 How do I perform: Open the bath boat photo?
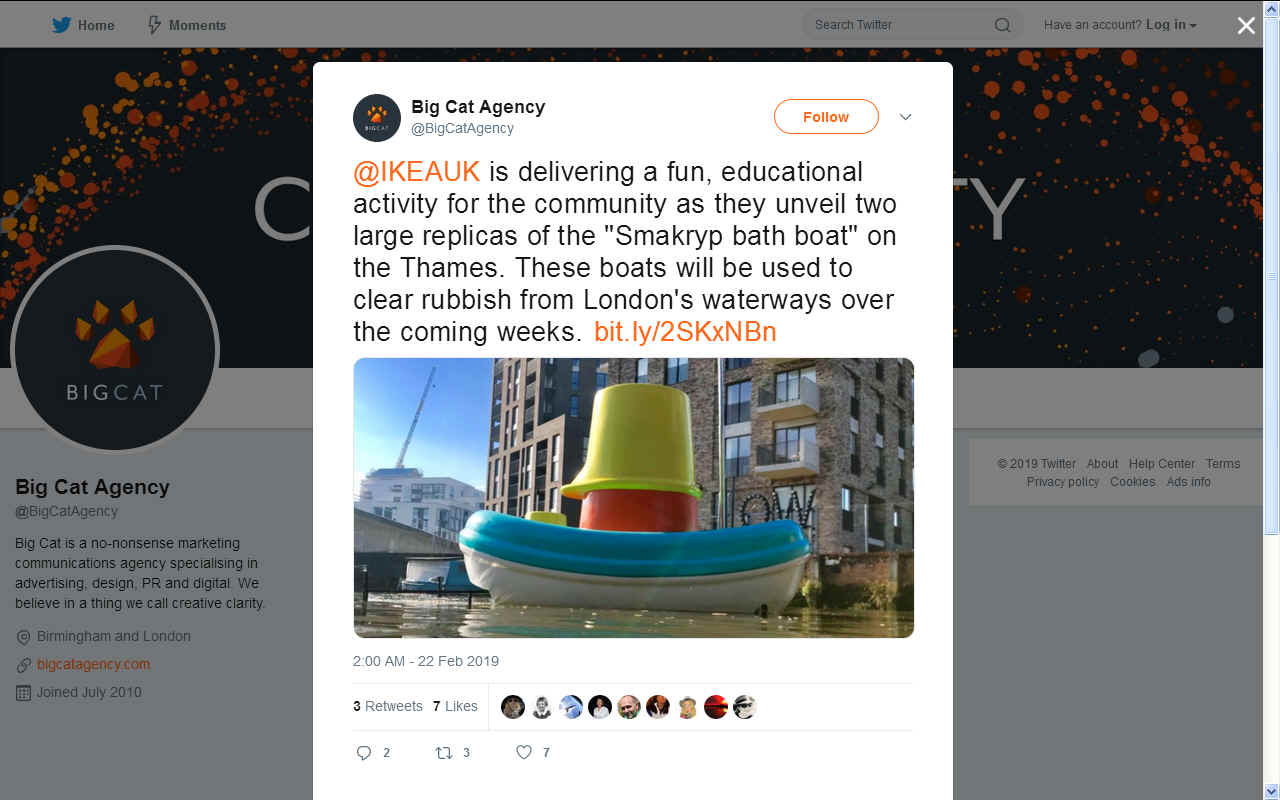click(x=634, y=498)
